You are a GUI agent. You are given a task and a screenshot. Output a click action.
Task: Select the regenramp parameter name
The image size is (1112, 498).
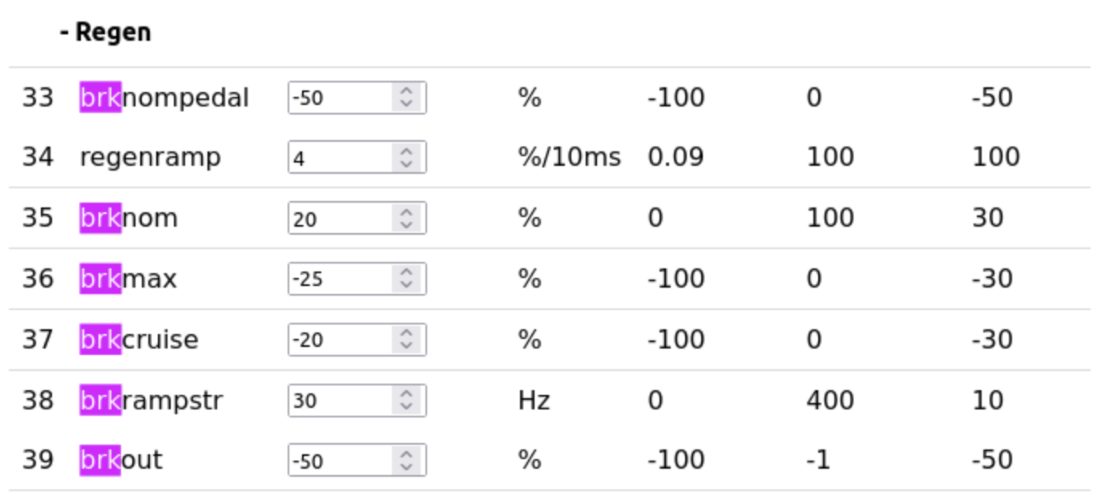(150, 157)
